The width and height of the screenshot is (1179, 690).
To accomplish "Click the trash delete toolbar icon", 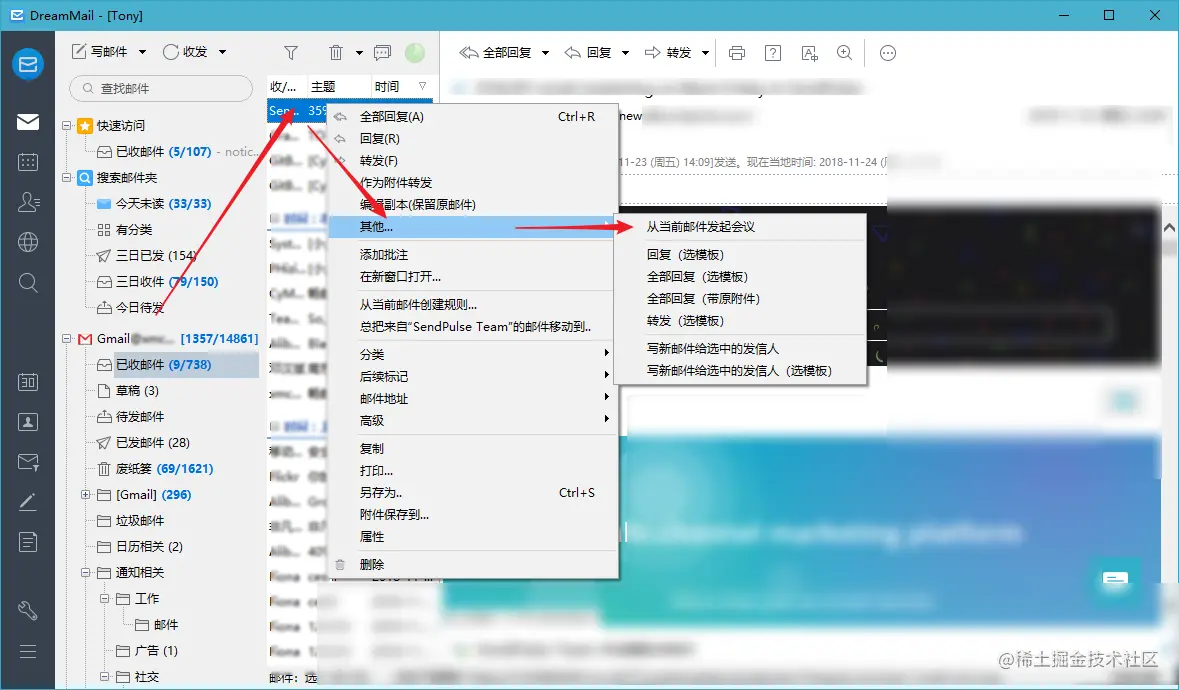I will [x=336, y=53].
